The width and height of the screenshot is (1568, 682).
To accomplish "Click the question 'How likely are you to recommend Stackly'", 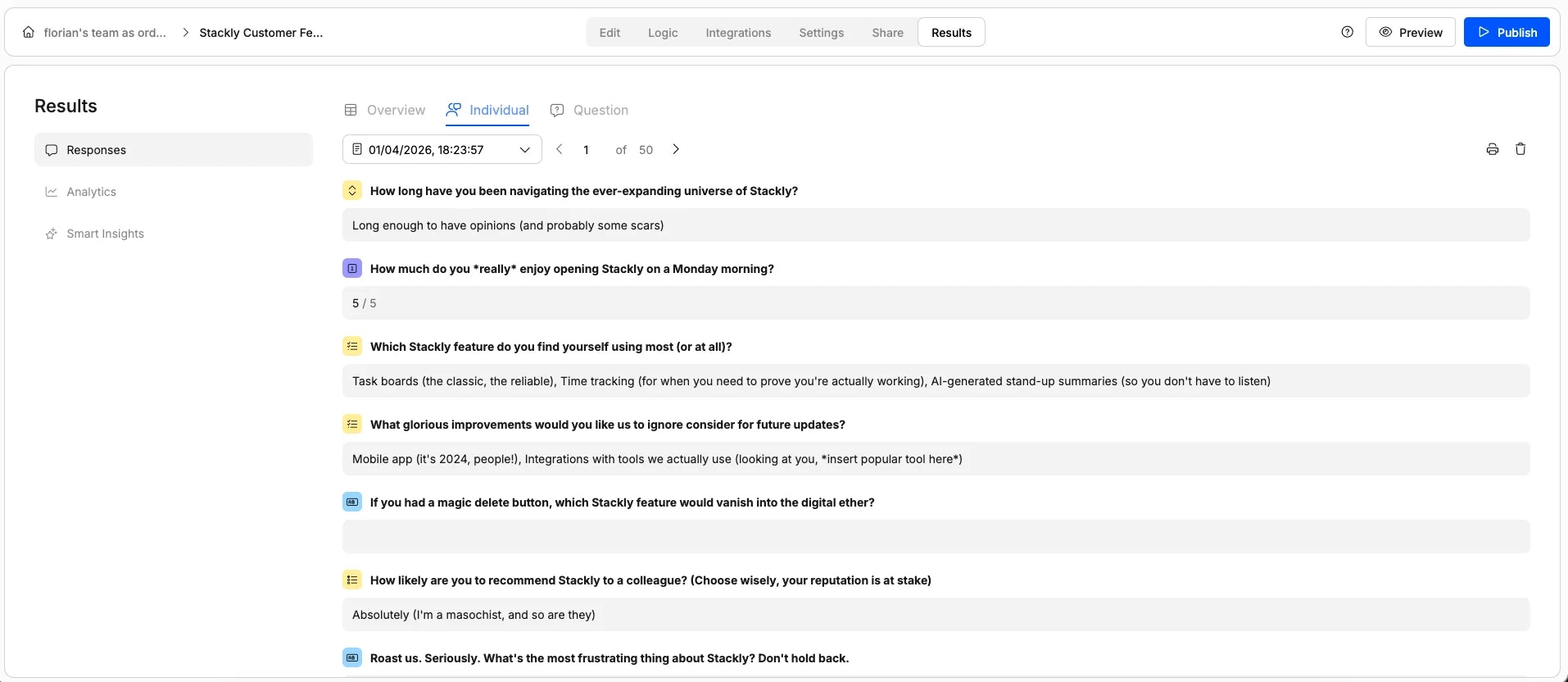I will (650, 580).
